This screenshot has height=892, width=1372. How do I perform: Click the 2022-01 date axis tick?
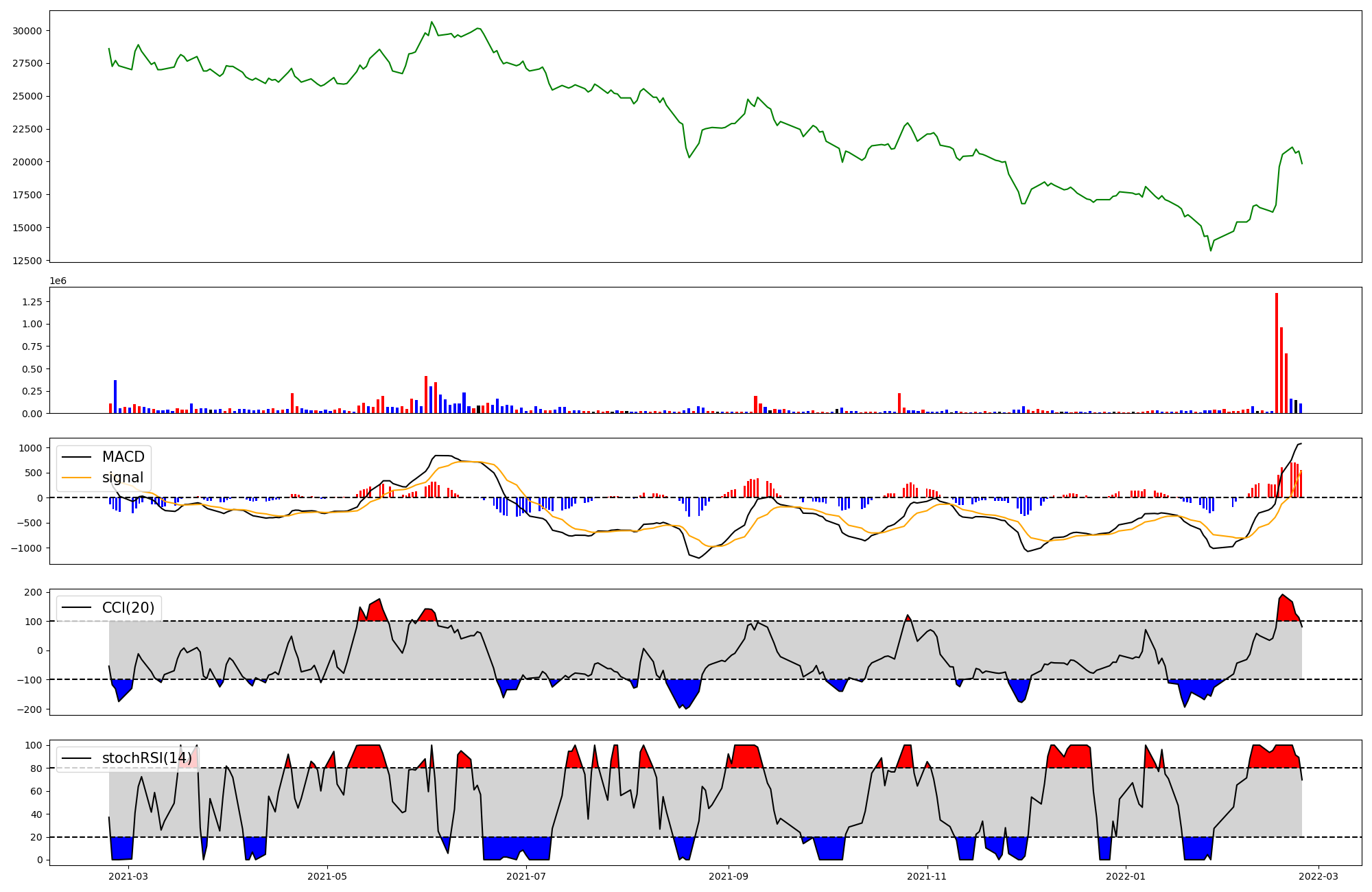[x=1126, y=876]
